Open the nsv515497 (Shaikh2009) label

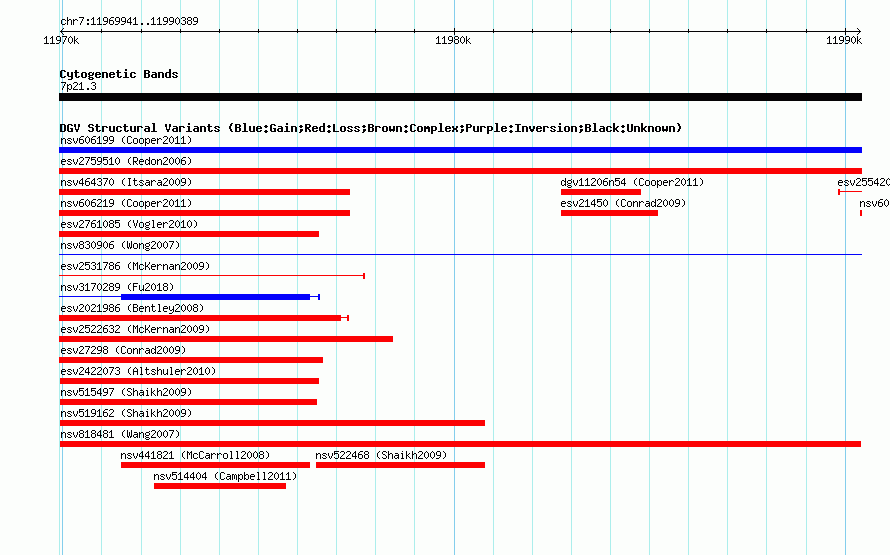coord(126,392)
